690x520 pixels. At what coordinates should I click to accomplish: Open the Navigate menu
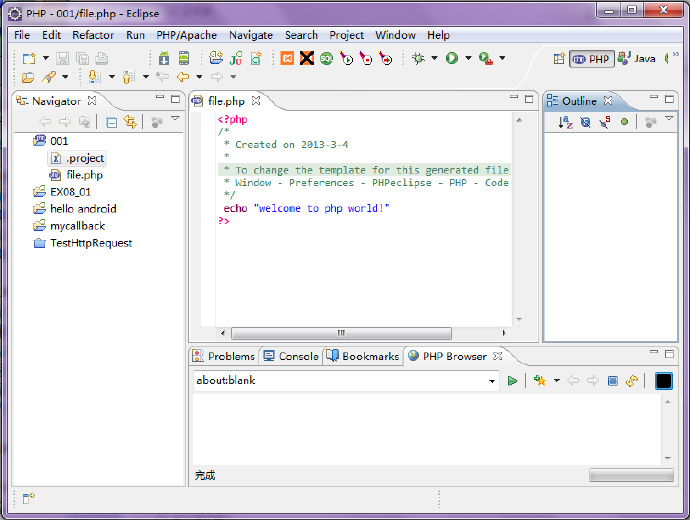pyautogui.click(x=251, y=35)
